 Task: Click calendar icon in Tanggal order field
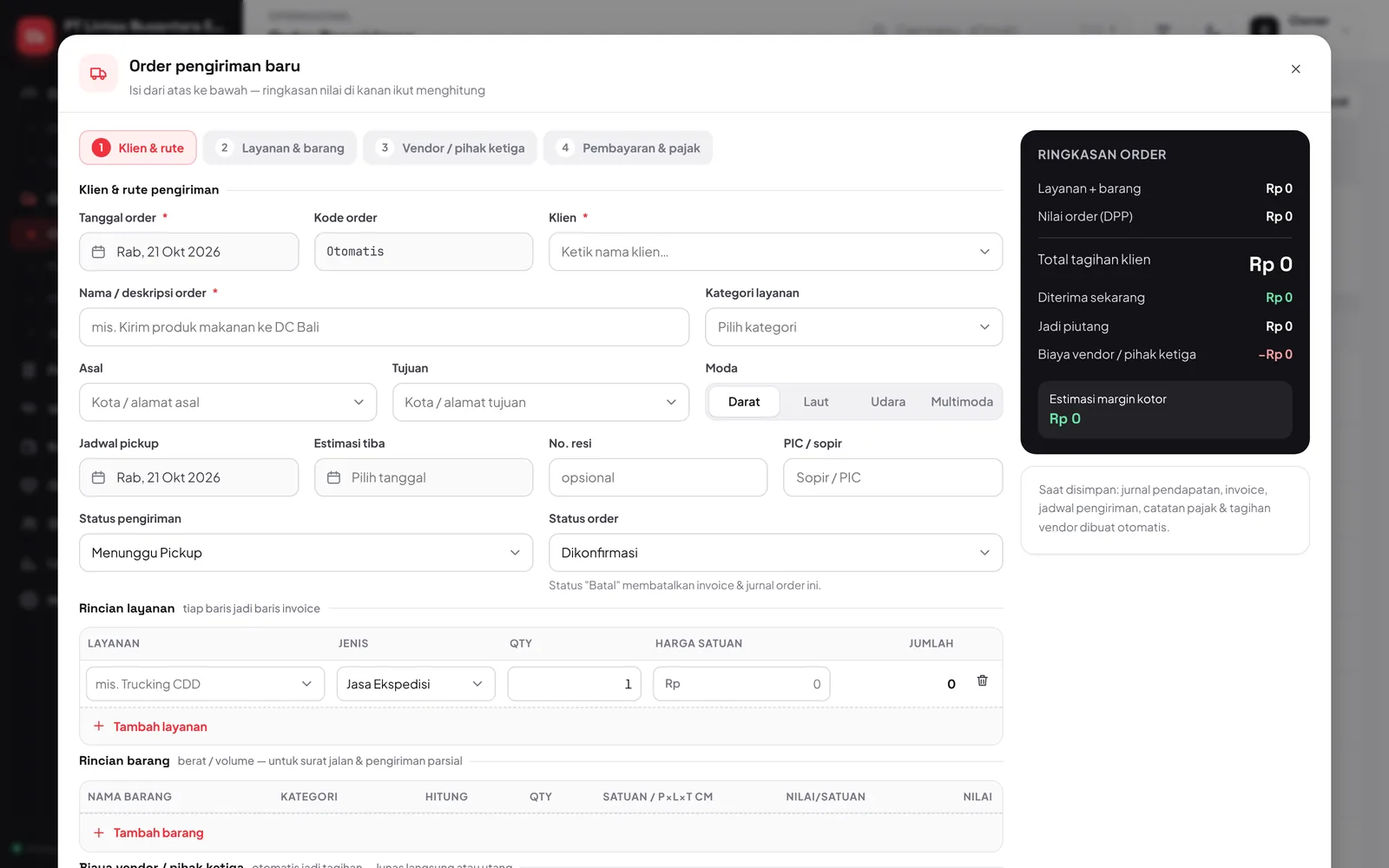tap(99, 252)
